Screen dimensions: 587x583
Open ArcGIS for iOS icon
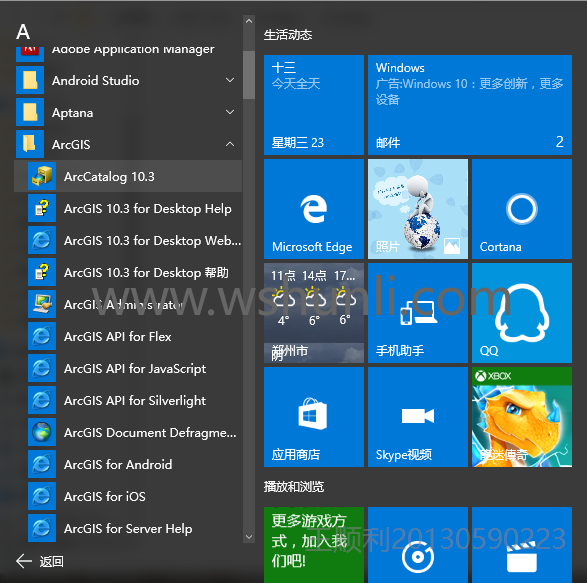(42, 496)
